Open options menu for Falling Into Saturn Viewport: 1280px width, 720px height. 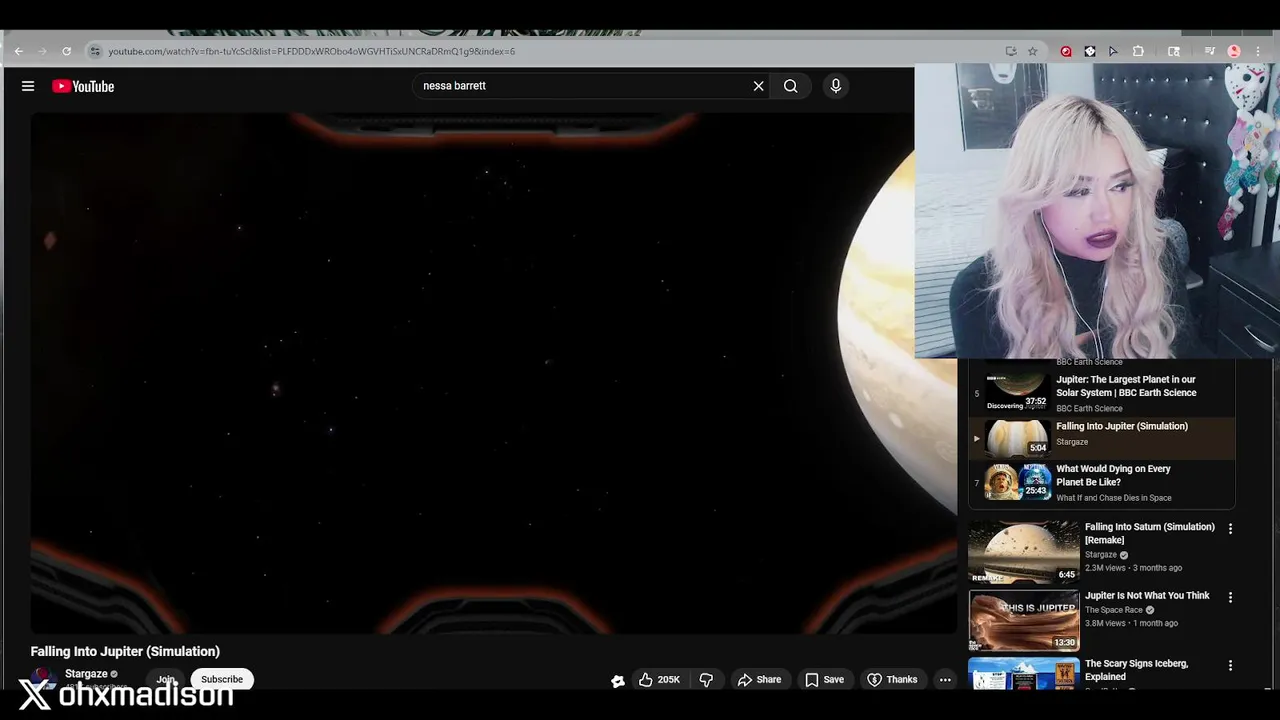pos(1230,528)
